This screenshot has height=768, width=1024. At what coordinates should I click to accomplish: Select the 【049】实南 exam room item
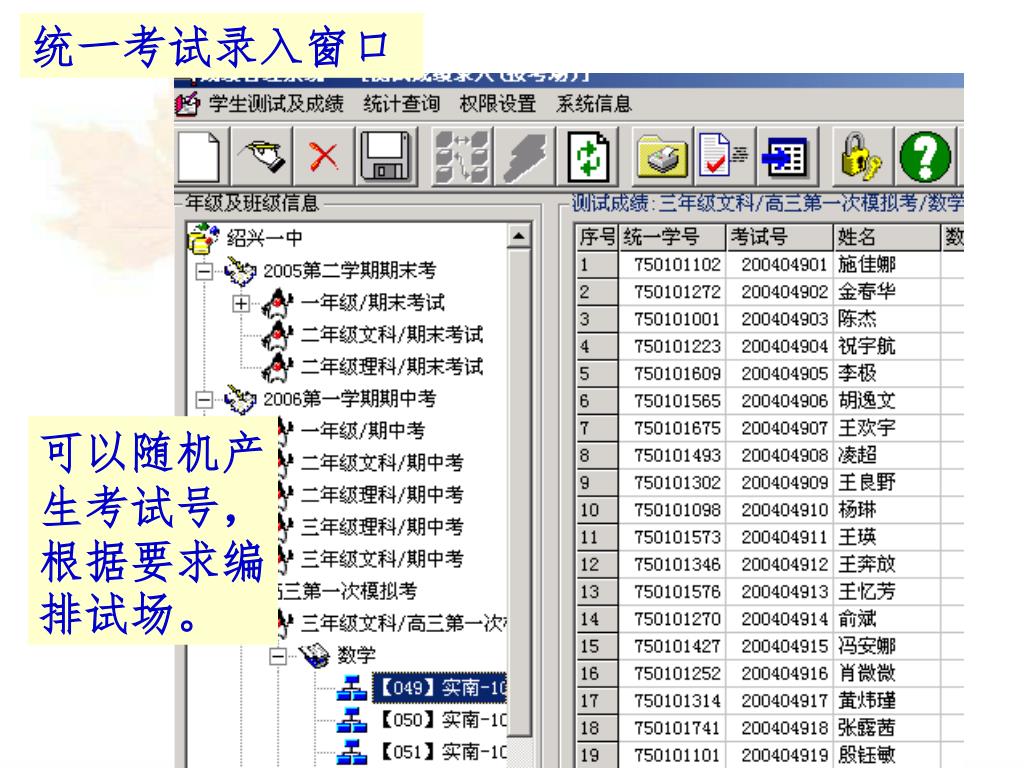click(x=440, y=688)
